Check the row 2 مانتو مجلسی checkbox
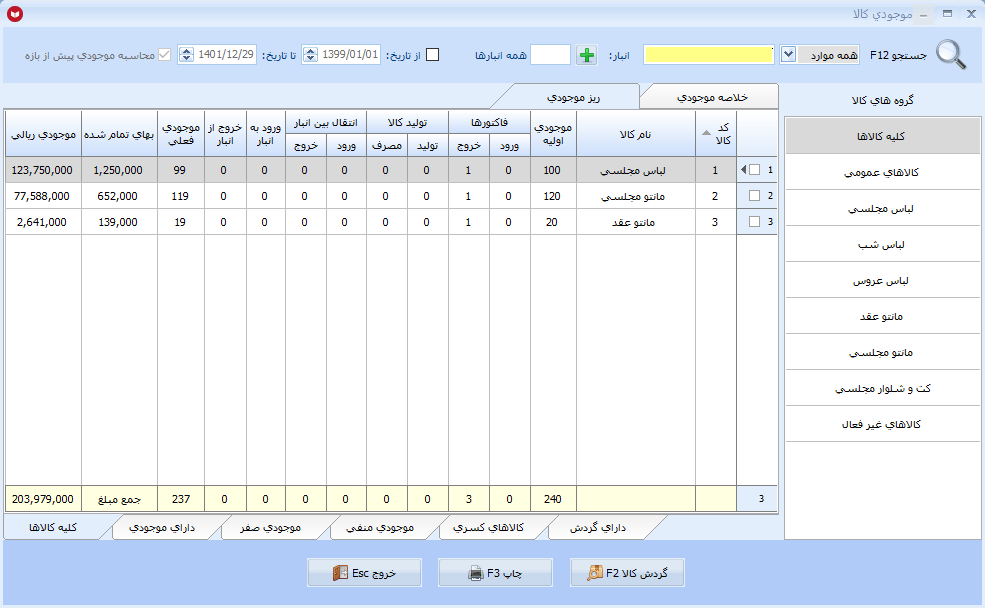The width and height of the screenshot is (985, 608). pos(754,196)
